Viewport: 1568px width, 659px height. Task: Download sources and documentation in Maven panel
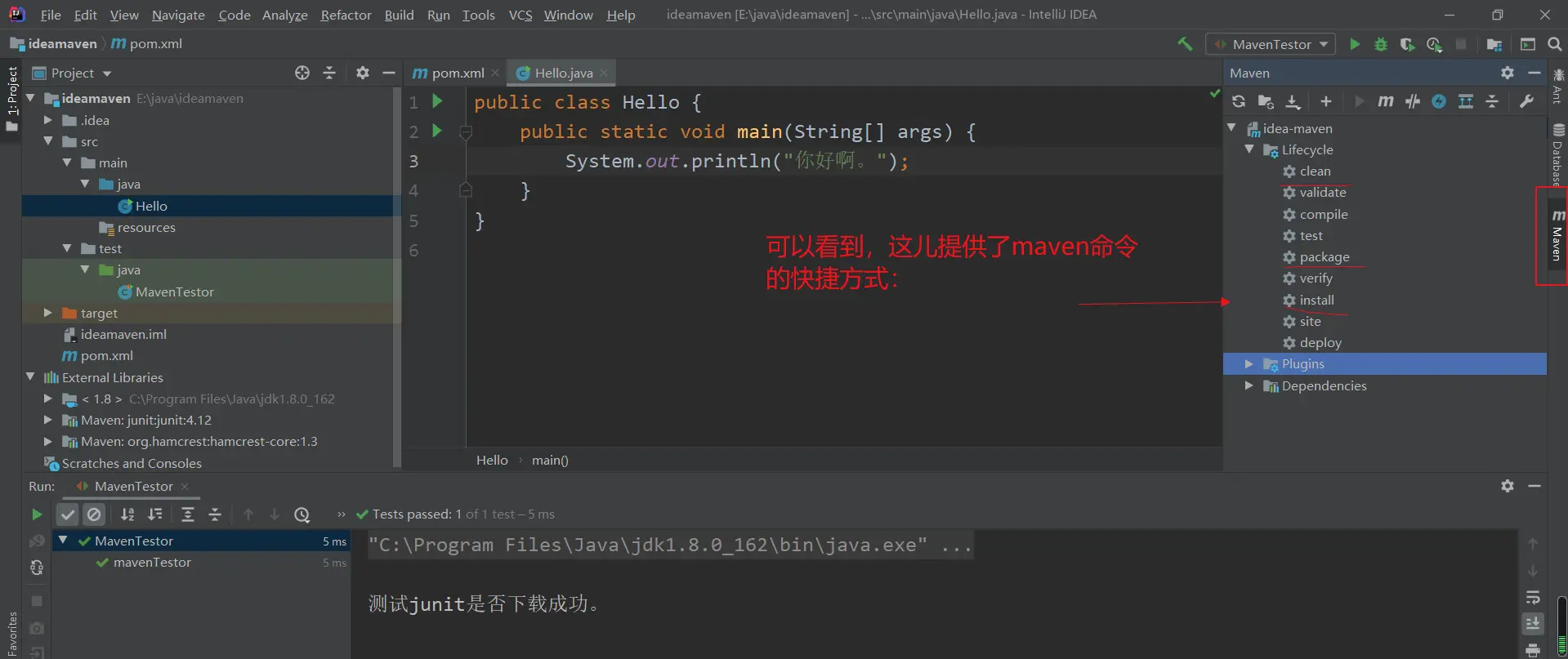click(1293, 101)
